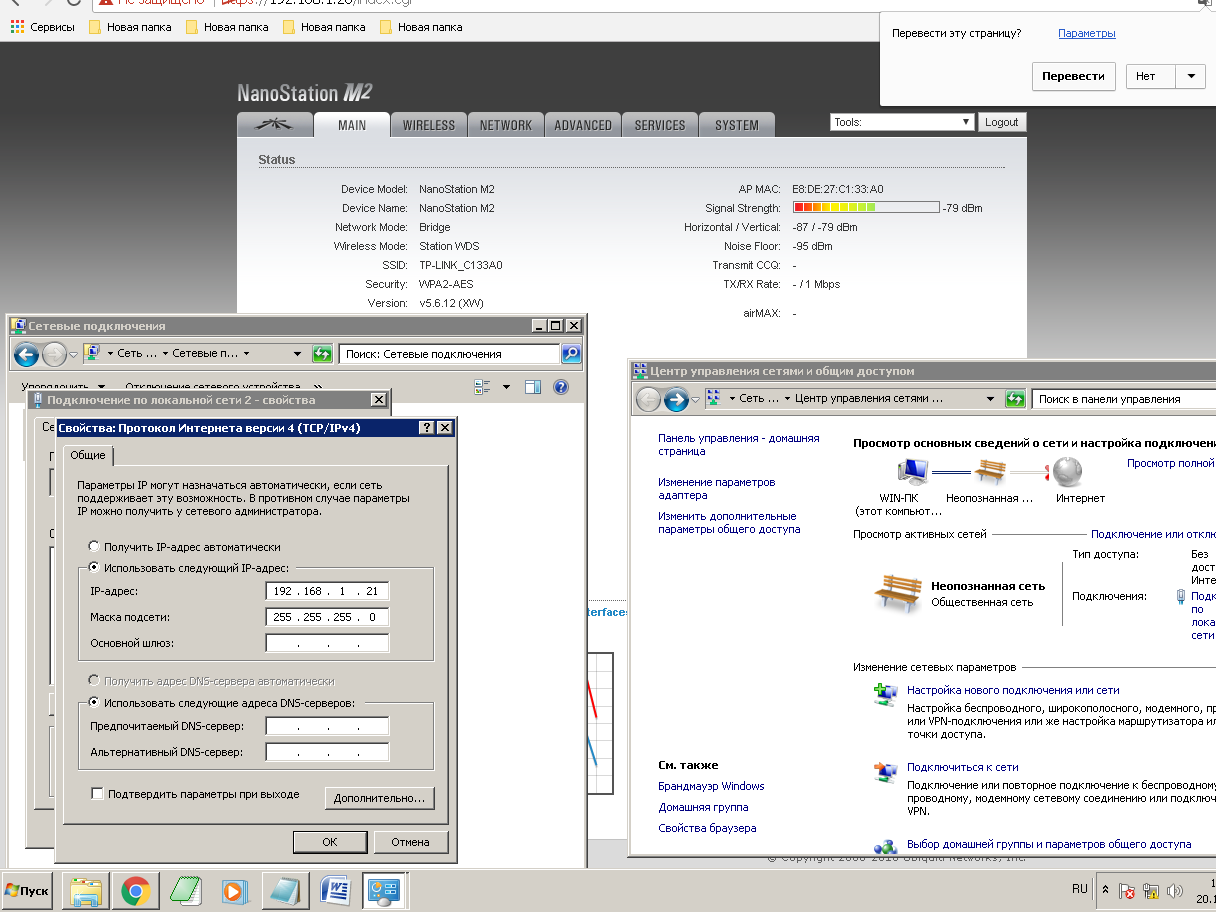
Task: Click icon next to Подключиться к сети
Action: [885, 771]
